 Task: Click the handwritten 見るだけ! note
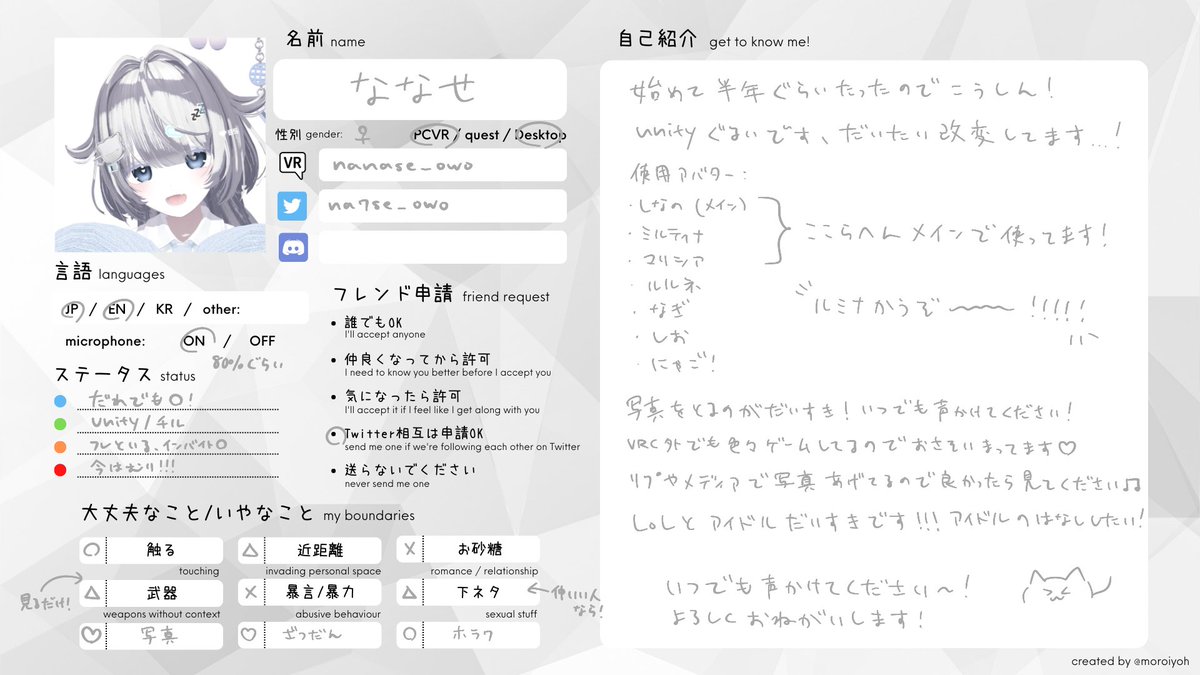tap(43, 602)
